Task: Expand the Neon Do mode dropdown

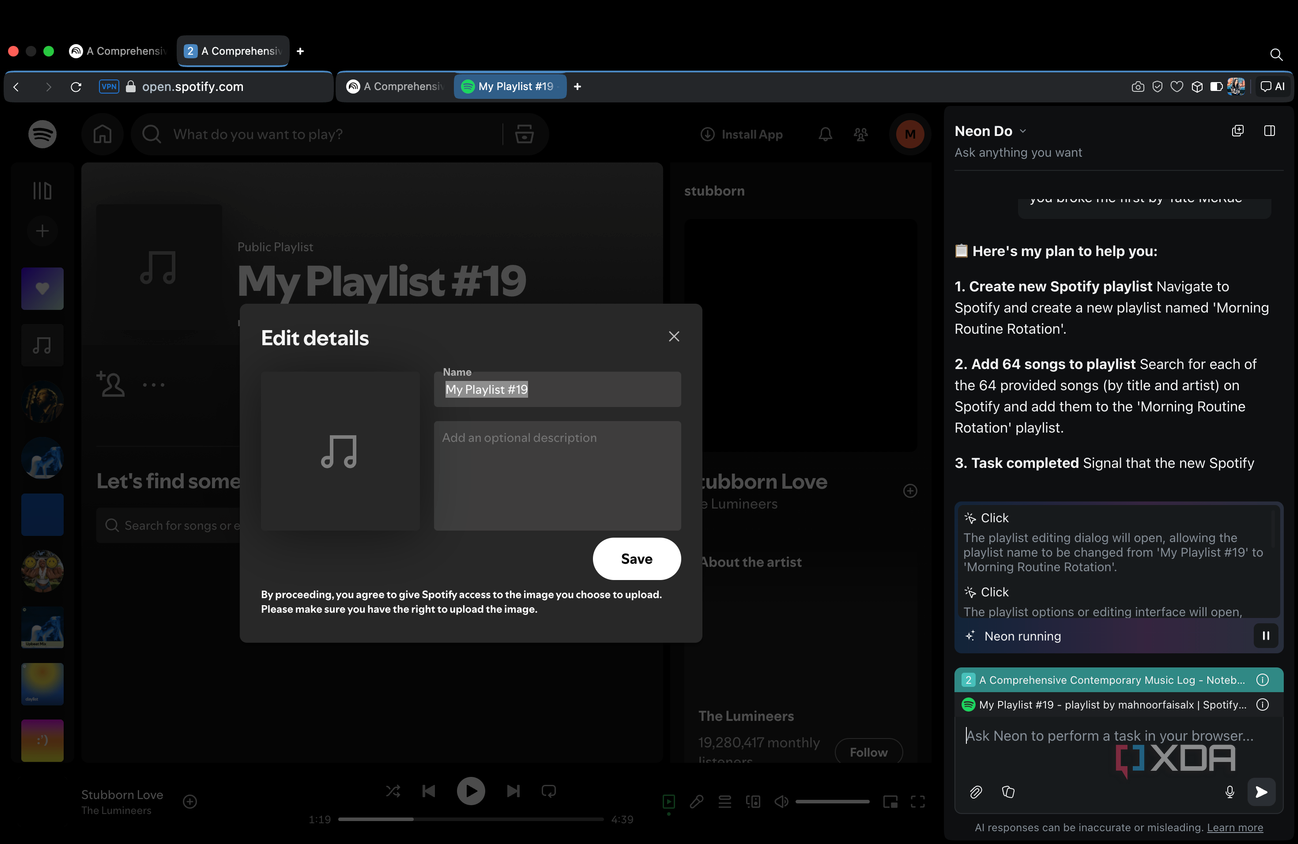Action: coord(991,131)
